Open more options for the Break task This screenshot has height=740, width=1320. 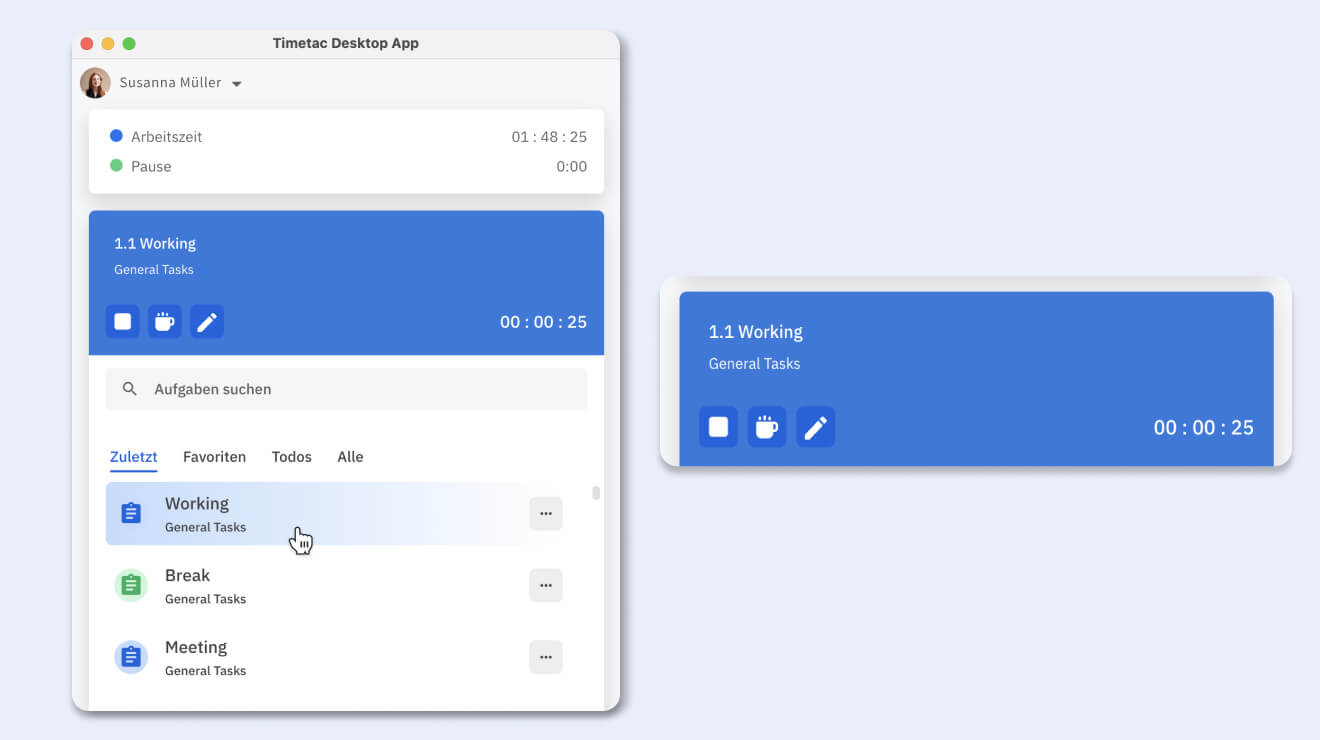546,586
